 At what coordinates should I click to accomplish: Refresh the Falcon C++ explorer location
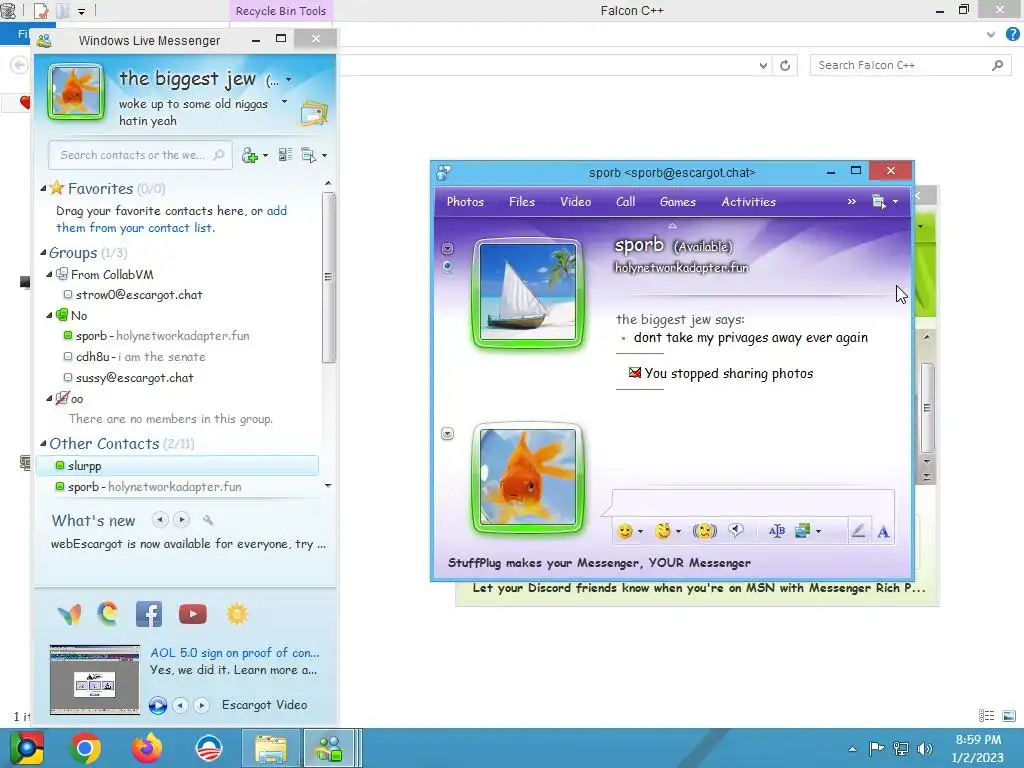pos(785,65)
